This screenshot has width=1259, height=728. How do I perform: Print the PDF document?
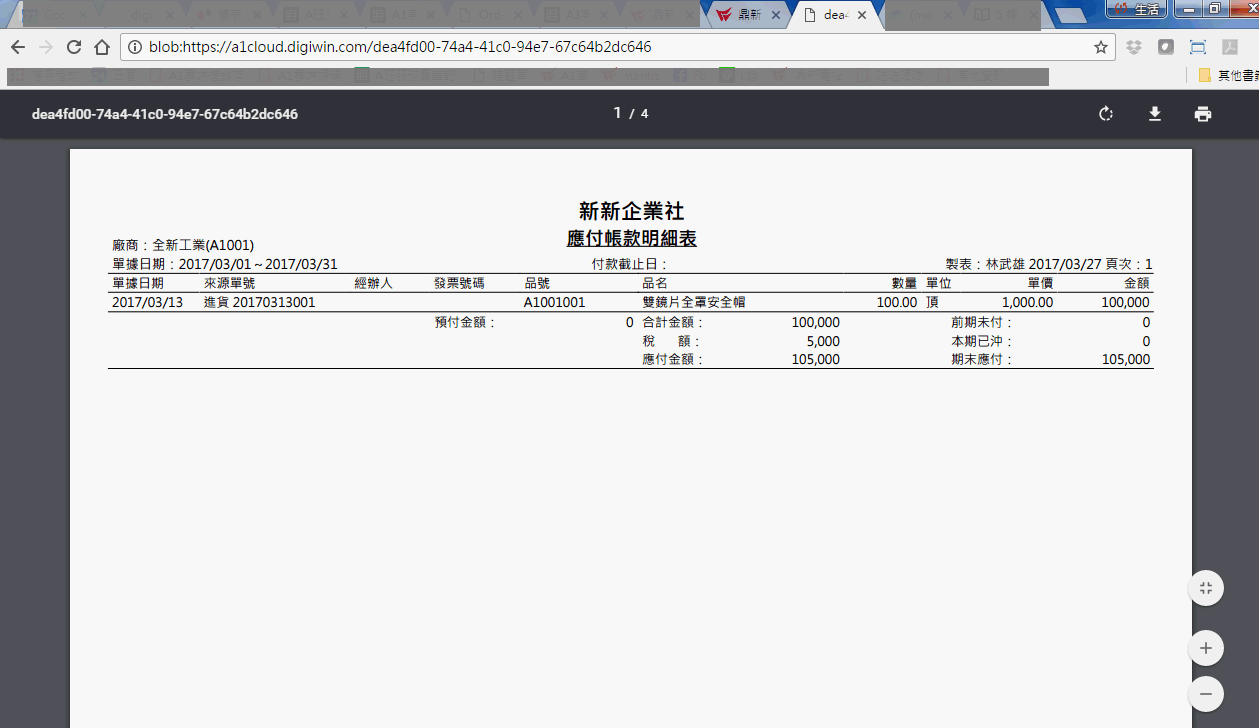pos(1203,114)
